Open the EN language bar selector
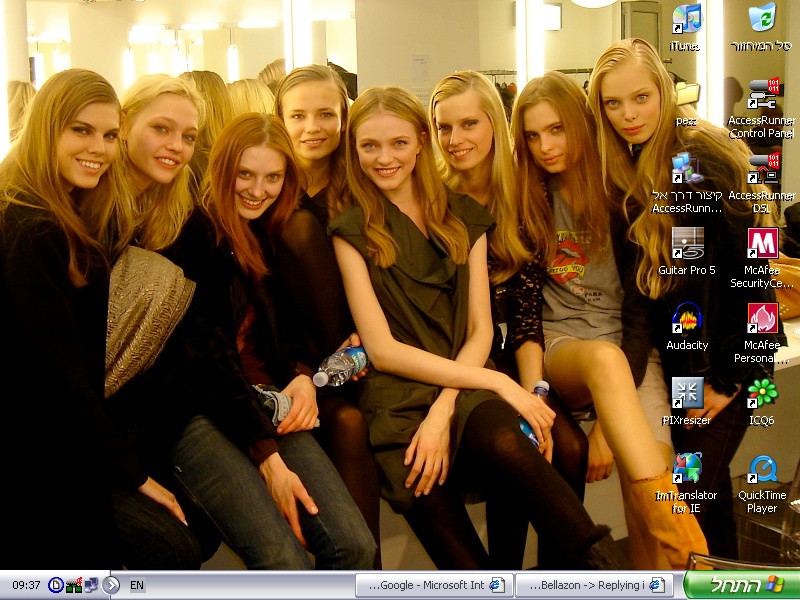The image size is (800, 600). click(x=137, y=585)
